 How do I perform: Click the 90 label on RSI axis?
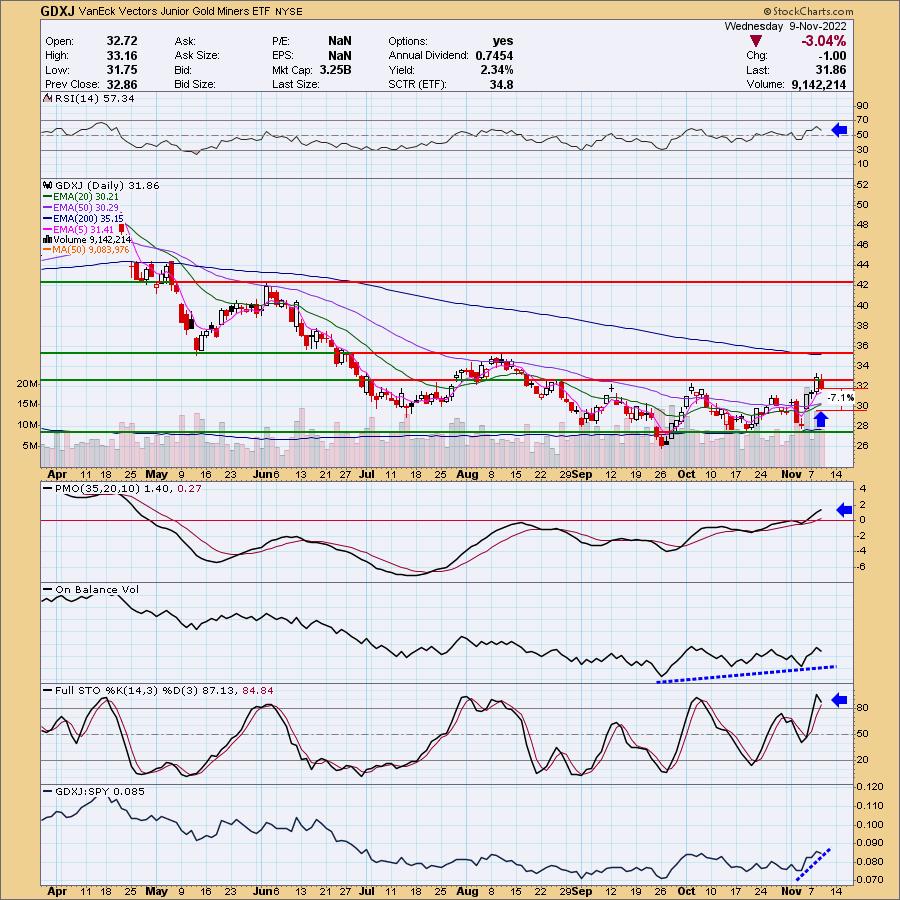862,106
